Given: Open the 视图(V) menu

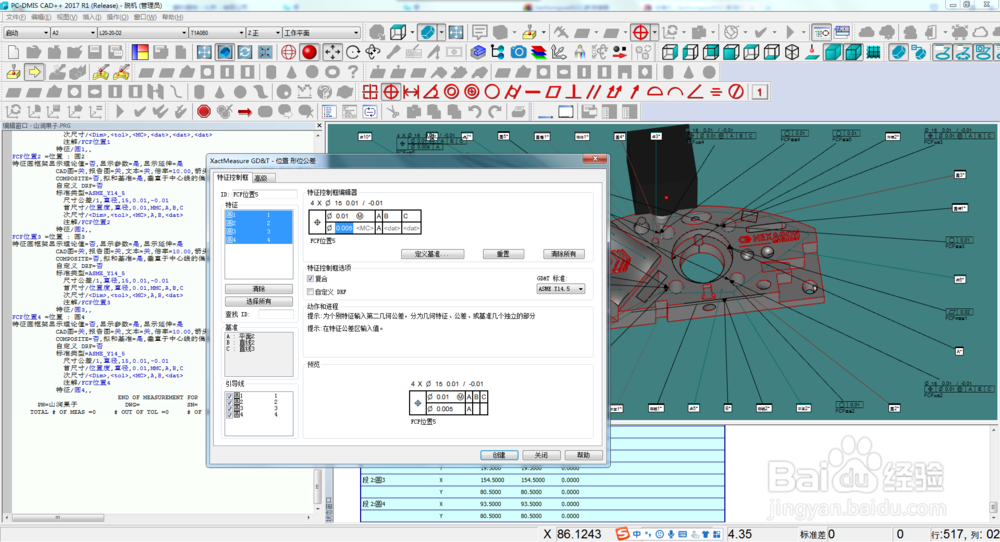Looking at the screenshot, I should pyautogui.click(x=67, y=17).
